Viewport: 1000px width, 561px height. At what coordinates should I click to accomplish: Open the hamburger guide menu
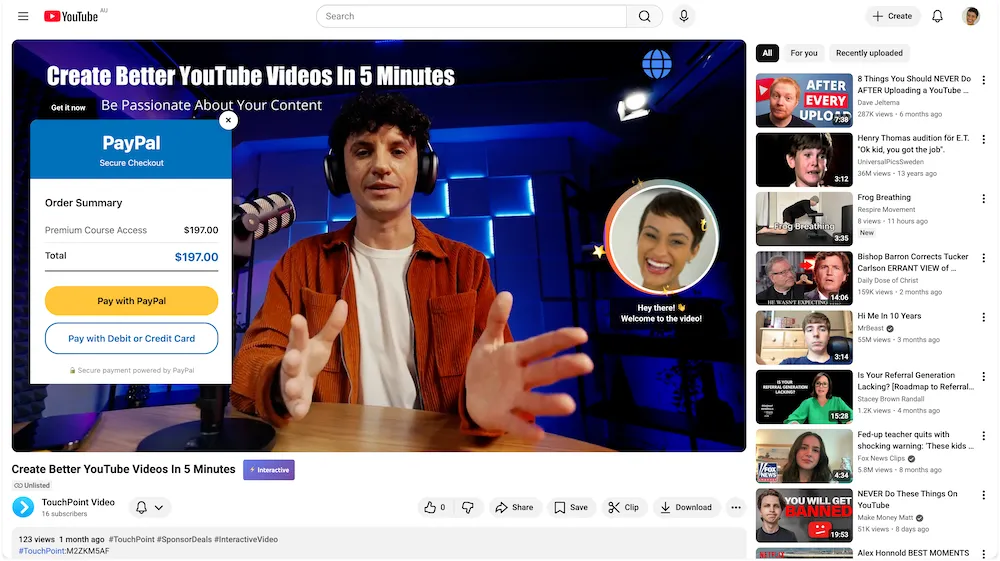tap(23, 16)
